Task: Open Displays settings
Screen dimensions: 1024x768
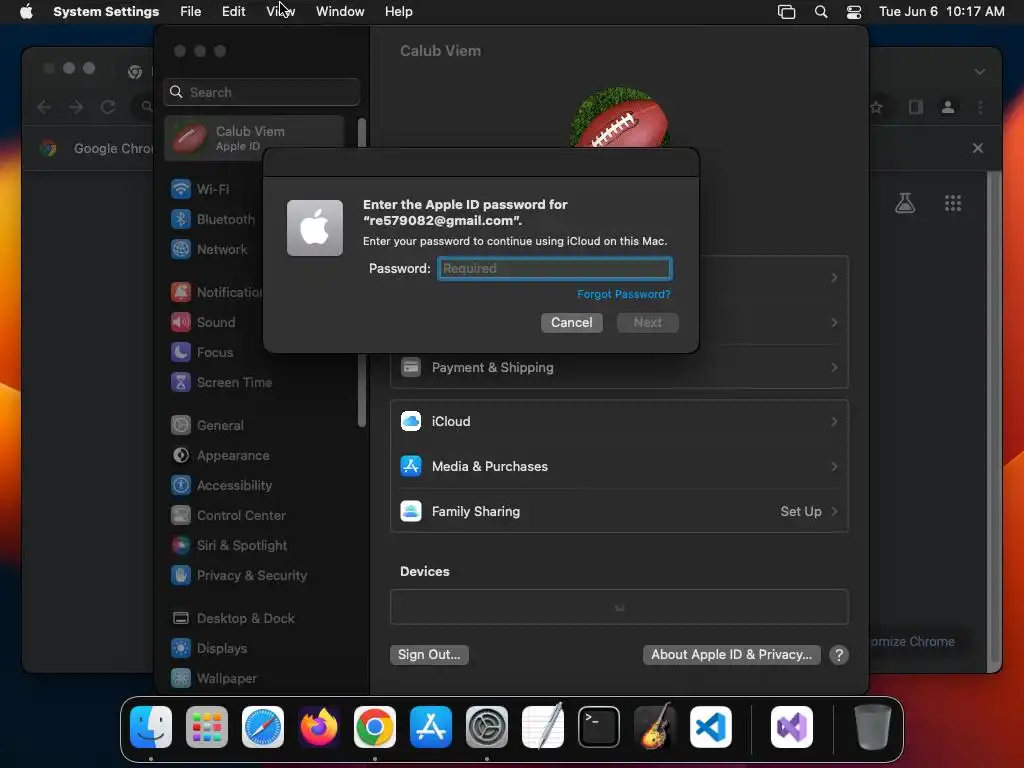Action: pyautogui.click(x=209, y=648)
